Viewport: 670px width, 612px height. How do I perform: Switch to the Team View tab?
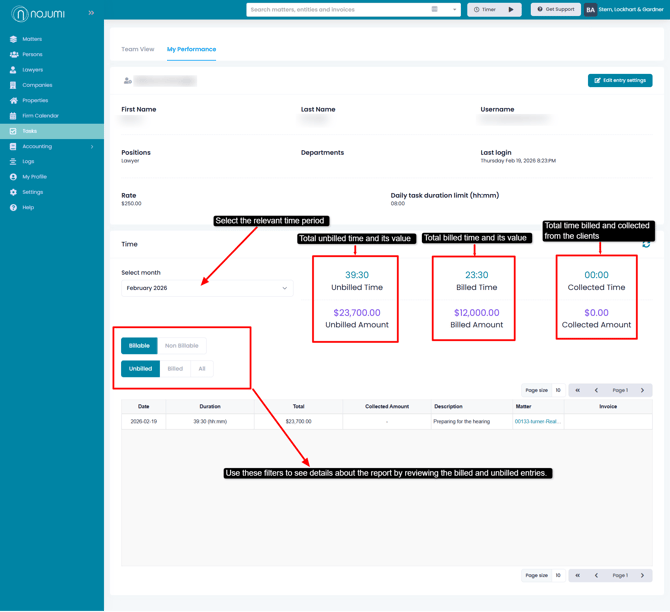tap(138, 49)
